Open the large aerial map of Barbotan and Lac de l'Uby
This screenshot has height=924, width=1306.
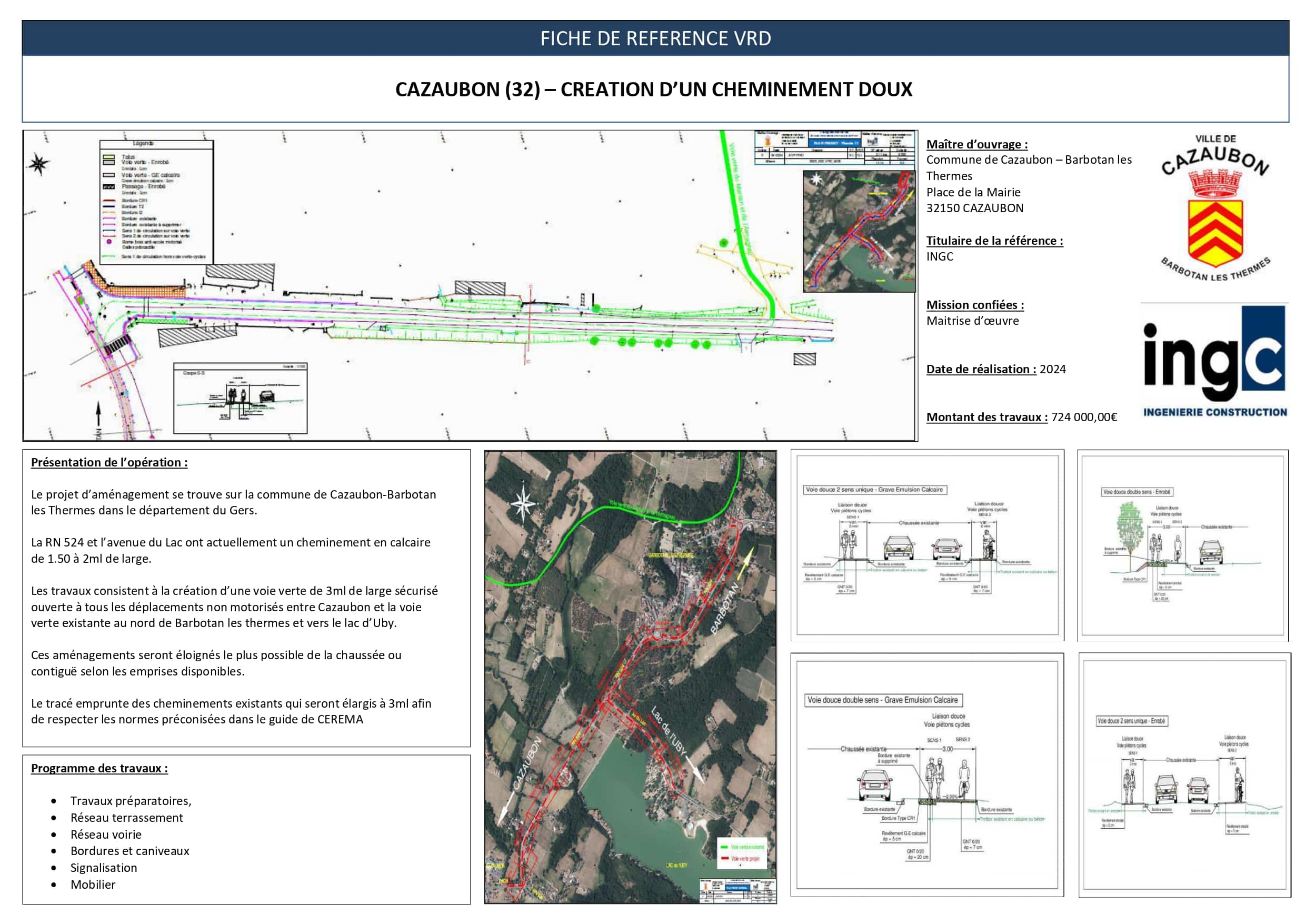tap(630, 677)
